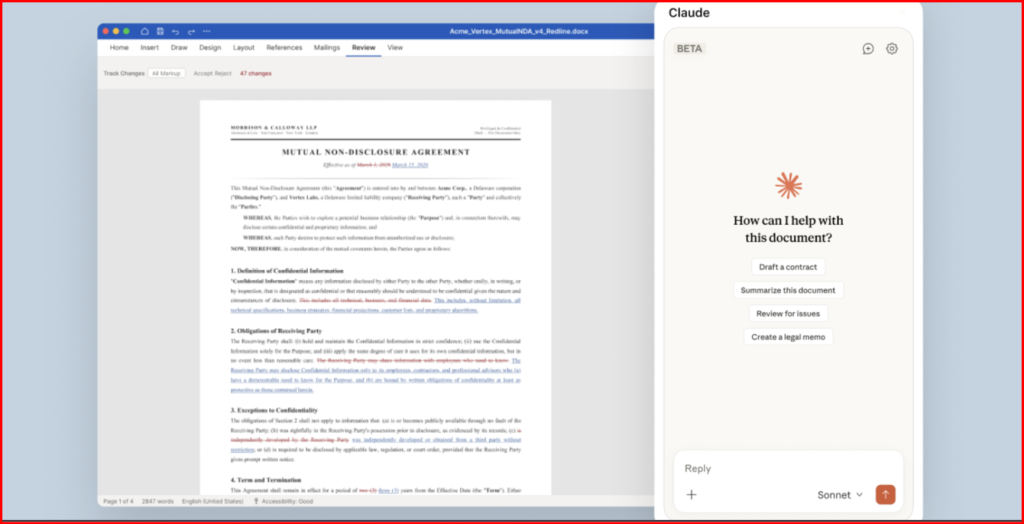Expand the Sonnet model selector
Screen dimensions: 1024x524
(x=840, y=495)
